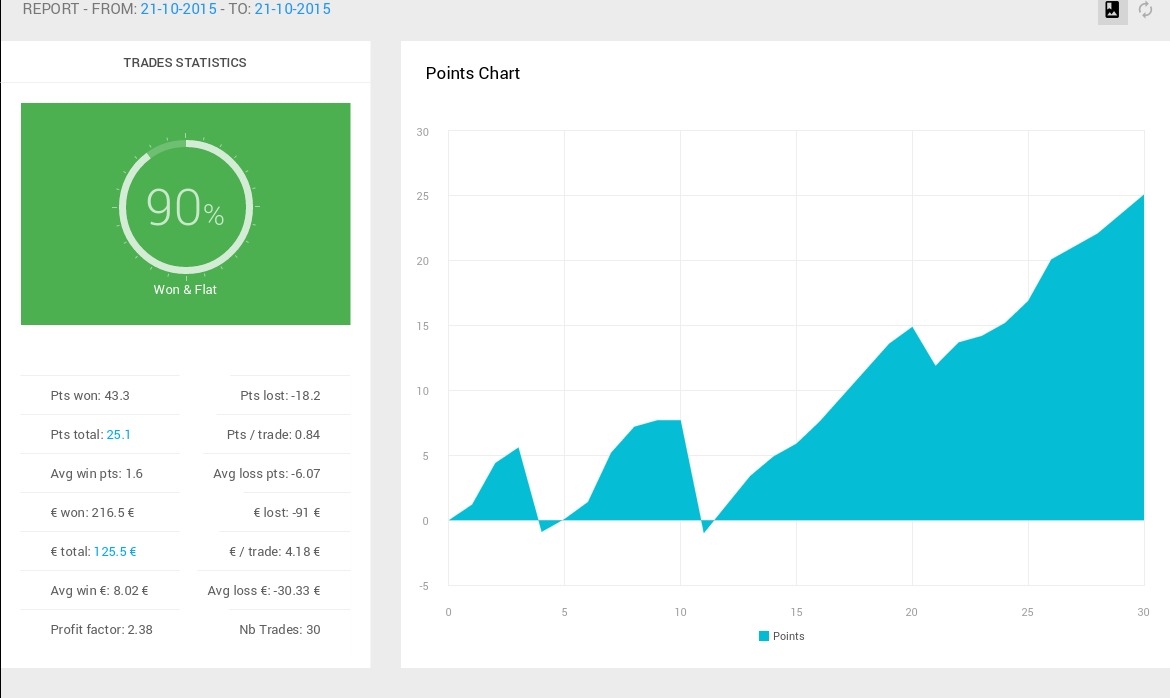This screenshot has width=1170, height=698.
Task: Open the FROM date 21-10-2015
Action: point(178,9)
